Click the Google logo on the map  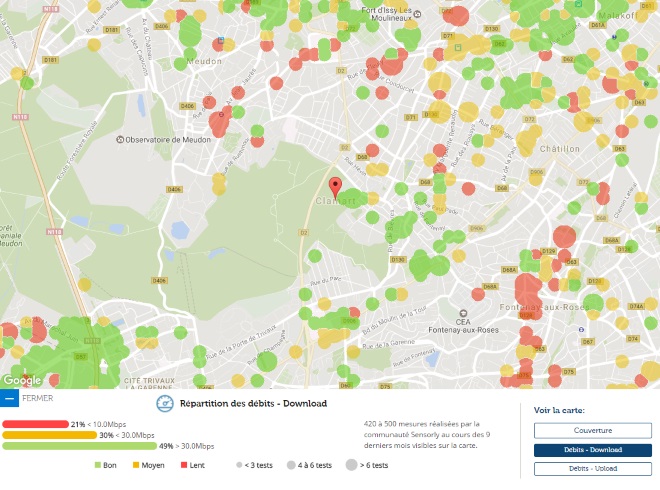[21, 380]
